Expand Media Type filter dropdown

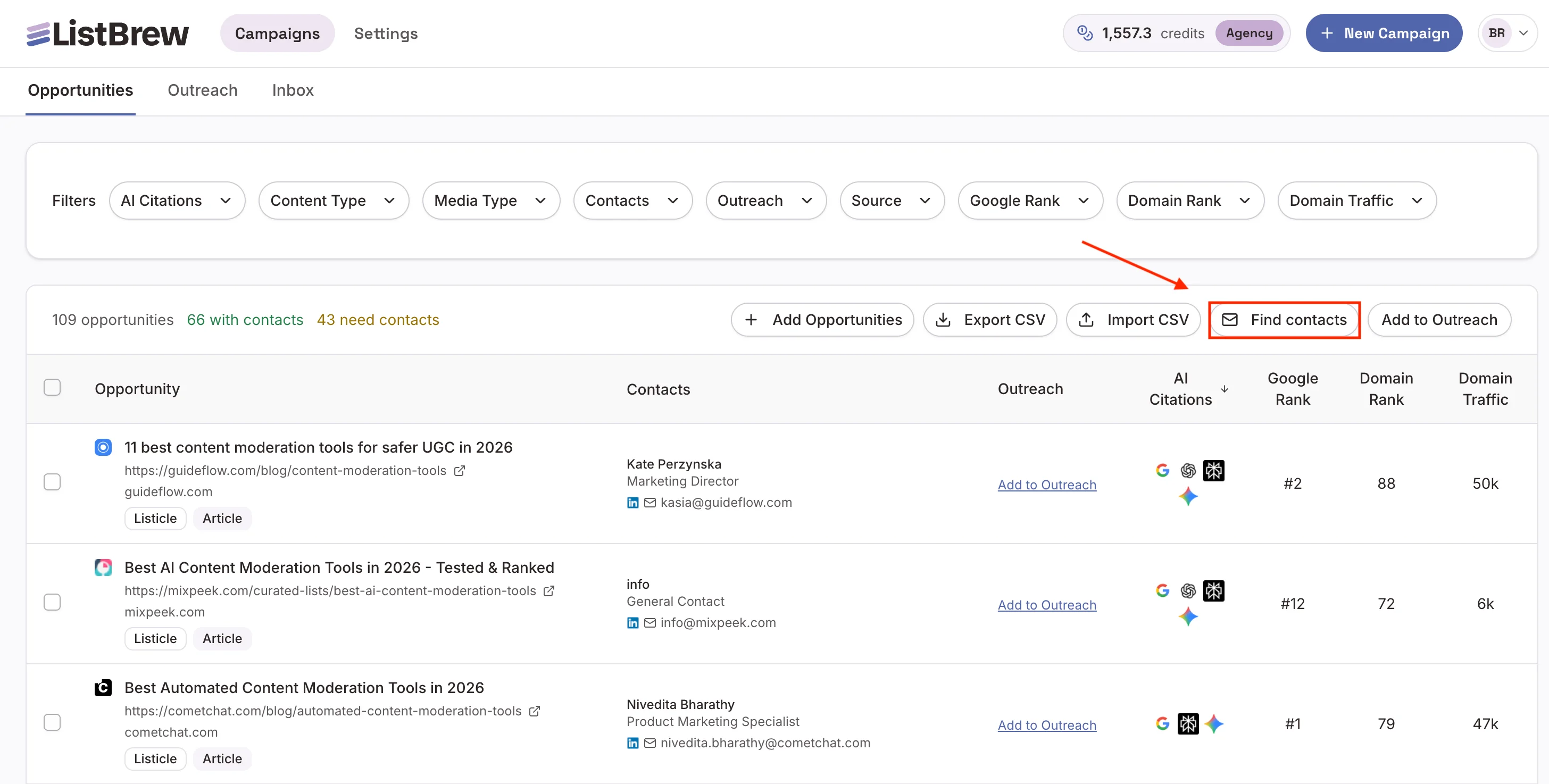tap(490, 201)
